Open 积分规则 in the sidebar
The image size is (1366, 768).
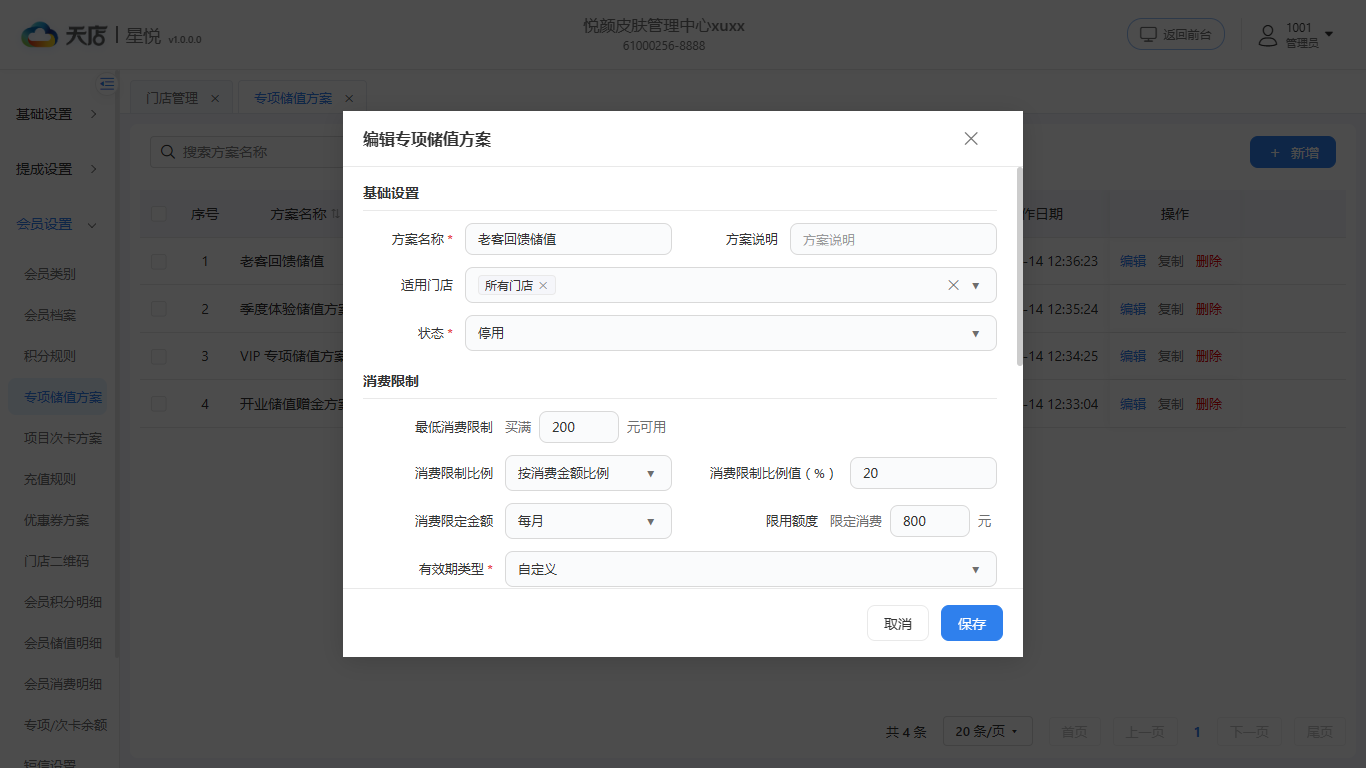coord(50,356)
